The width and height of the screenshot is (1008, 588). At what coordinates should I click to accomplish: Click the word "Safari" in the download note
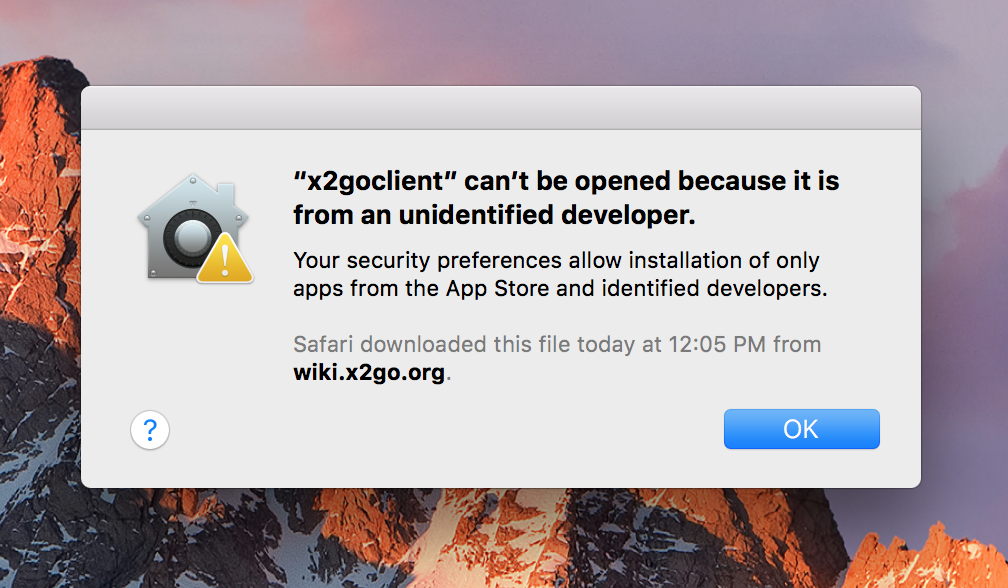323,344
